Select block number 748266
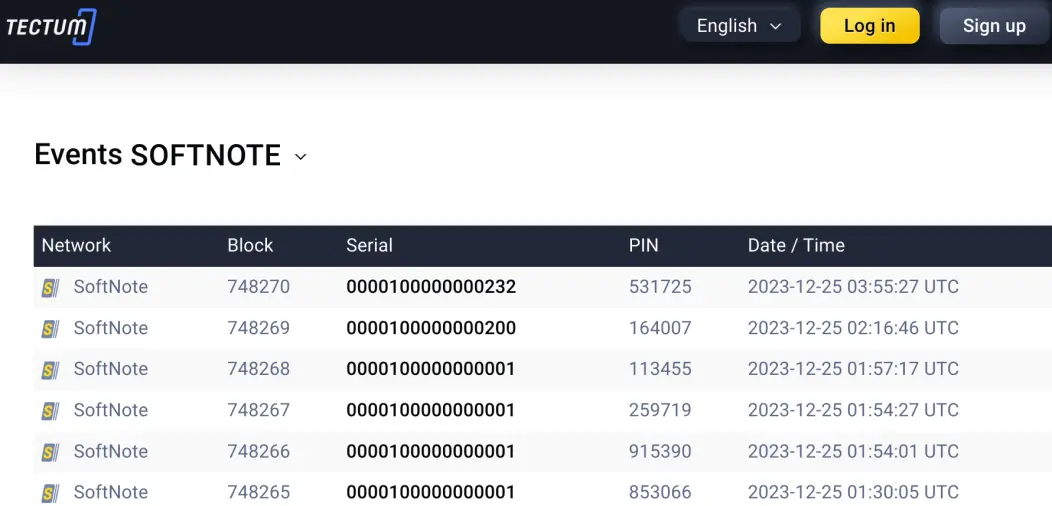1052x506 pixels. (258, 451)
